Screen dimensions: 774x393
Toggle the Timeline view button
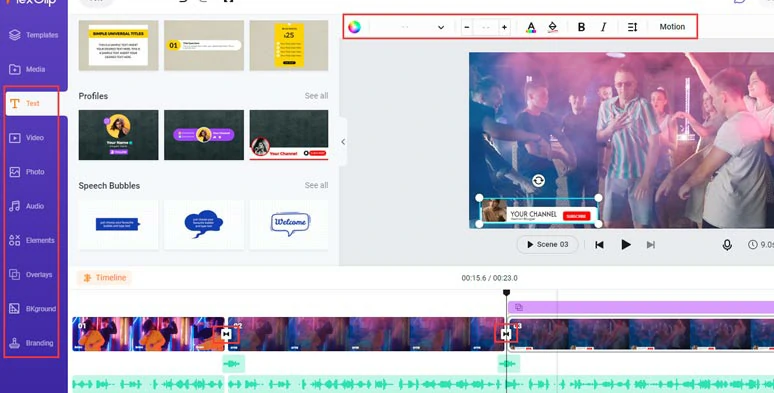(104, 277)
